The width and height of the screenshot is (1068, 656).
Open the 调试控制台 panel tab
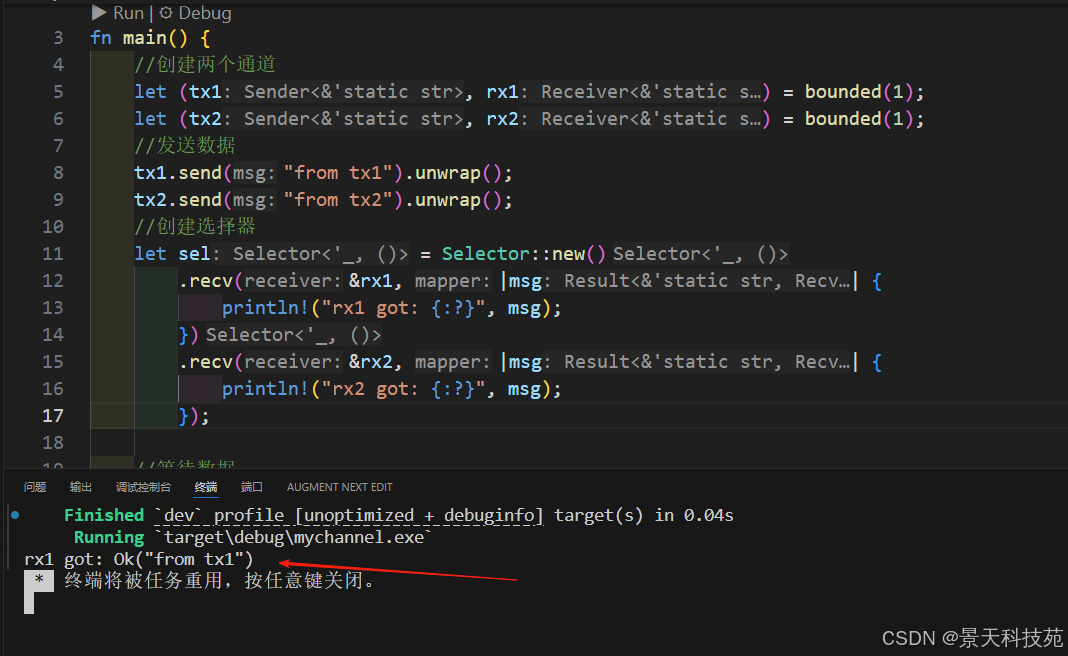click(x=143, y=487)
